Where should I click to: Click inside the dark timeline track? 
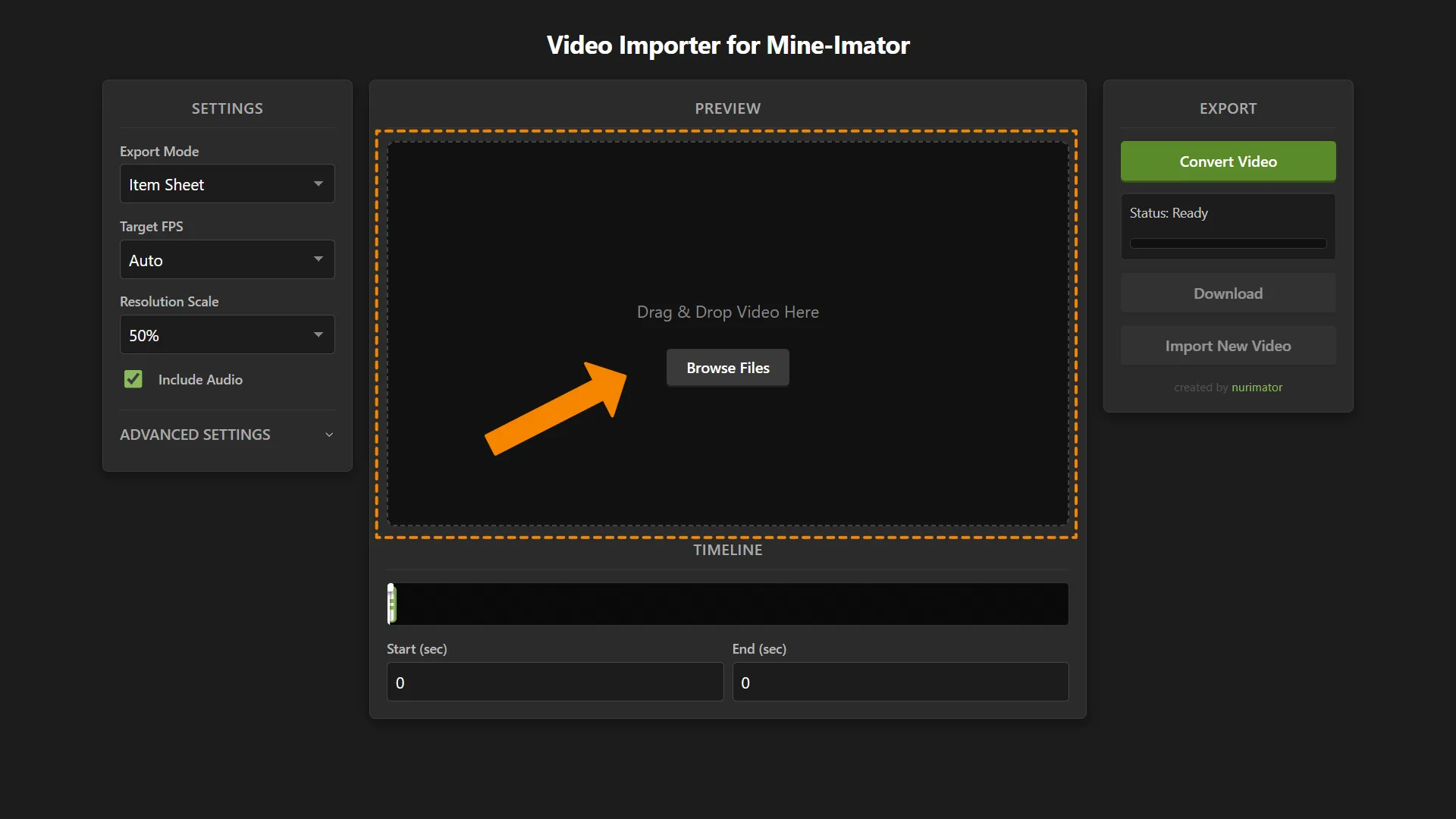728,604
